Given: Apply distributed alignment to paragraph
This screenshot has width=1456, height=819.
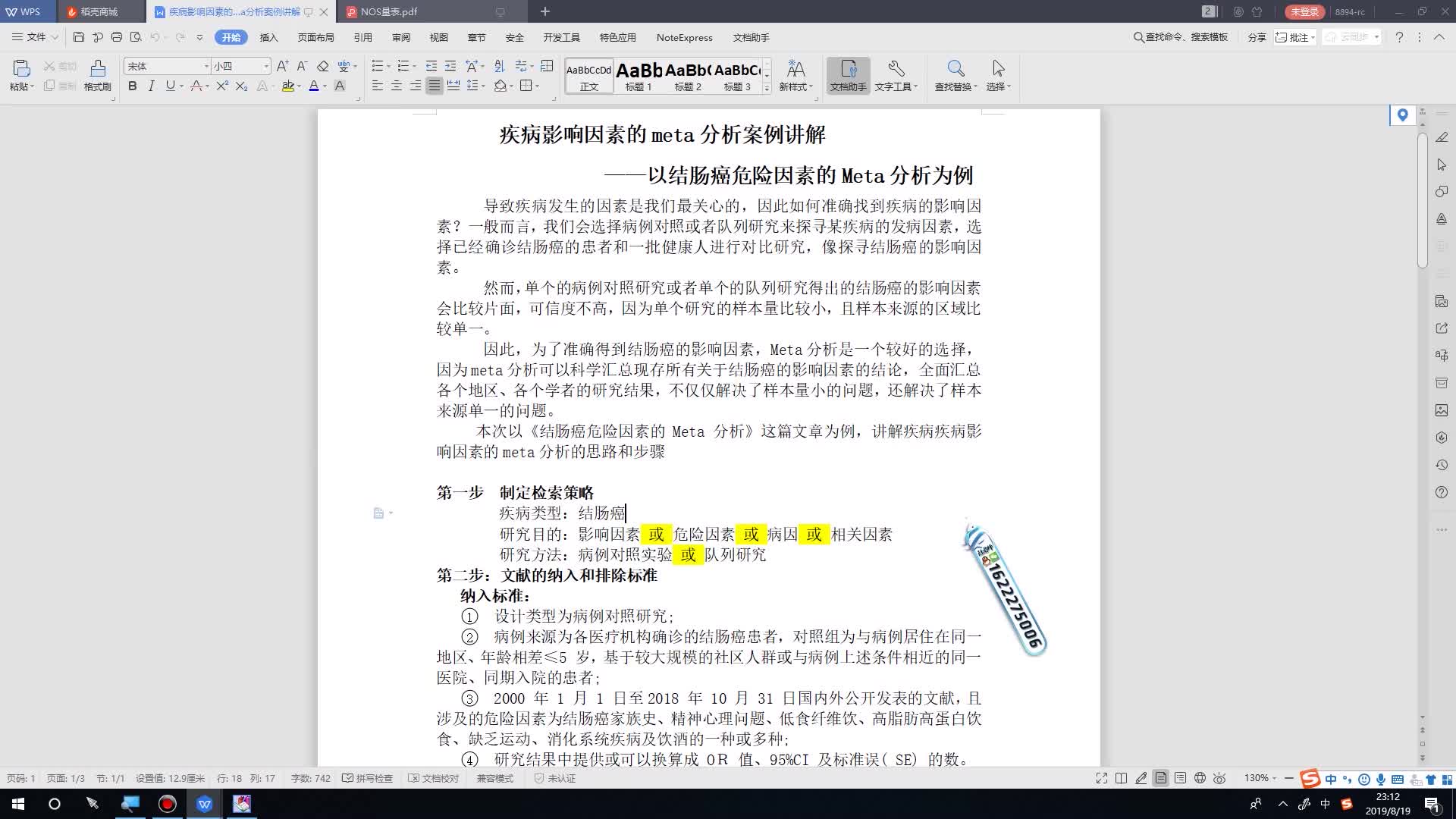Looking at the screenshot, I should 453,86.
